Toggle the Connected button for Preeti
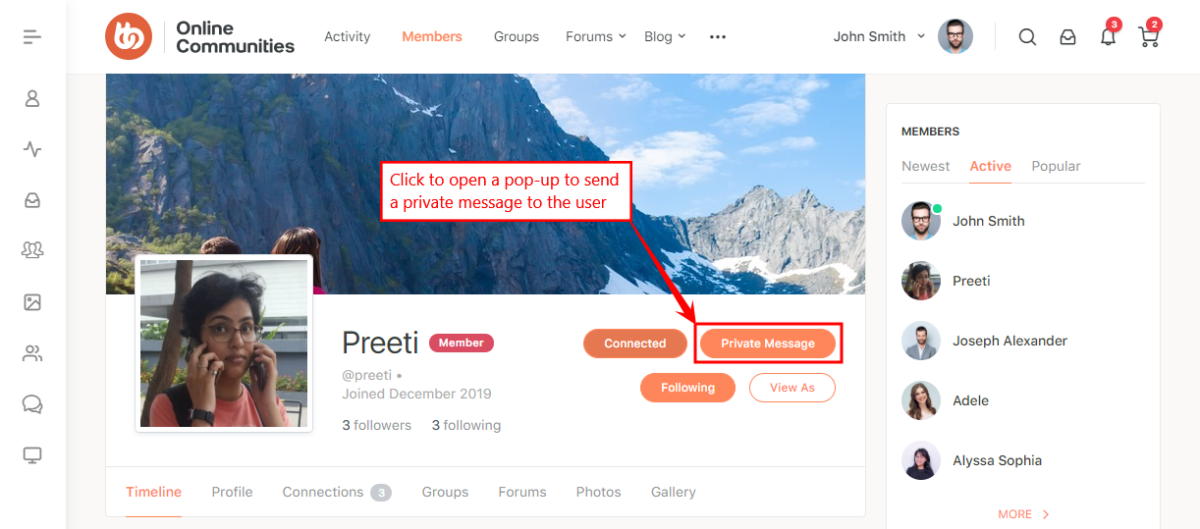The width and height of the screenshot is (1200, 529). pyautogui.click(x=634, y=343)
